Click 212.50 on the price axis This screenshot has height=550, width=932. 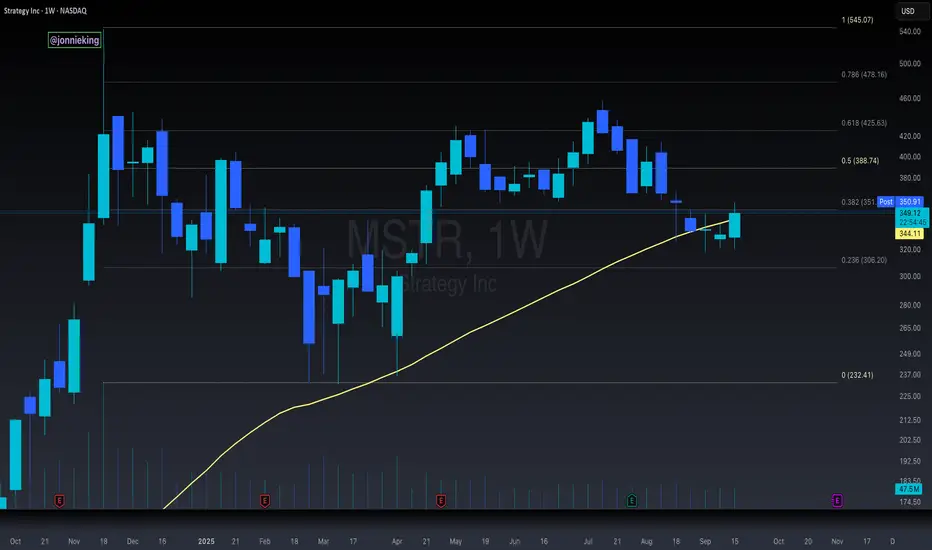[910, 420]
